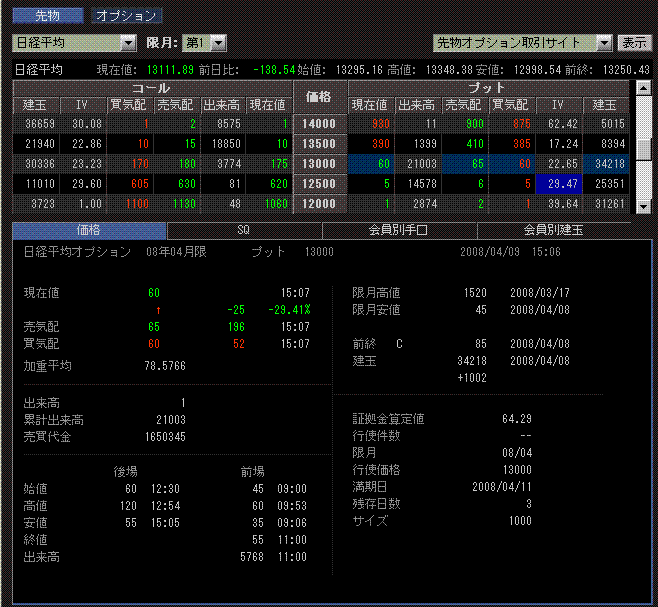Switch to the 先物 tab
Viewport: 658px width, 607px height.
point(47,16)
